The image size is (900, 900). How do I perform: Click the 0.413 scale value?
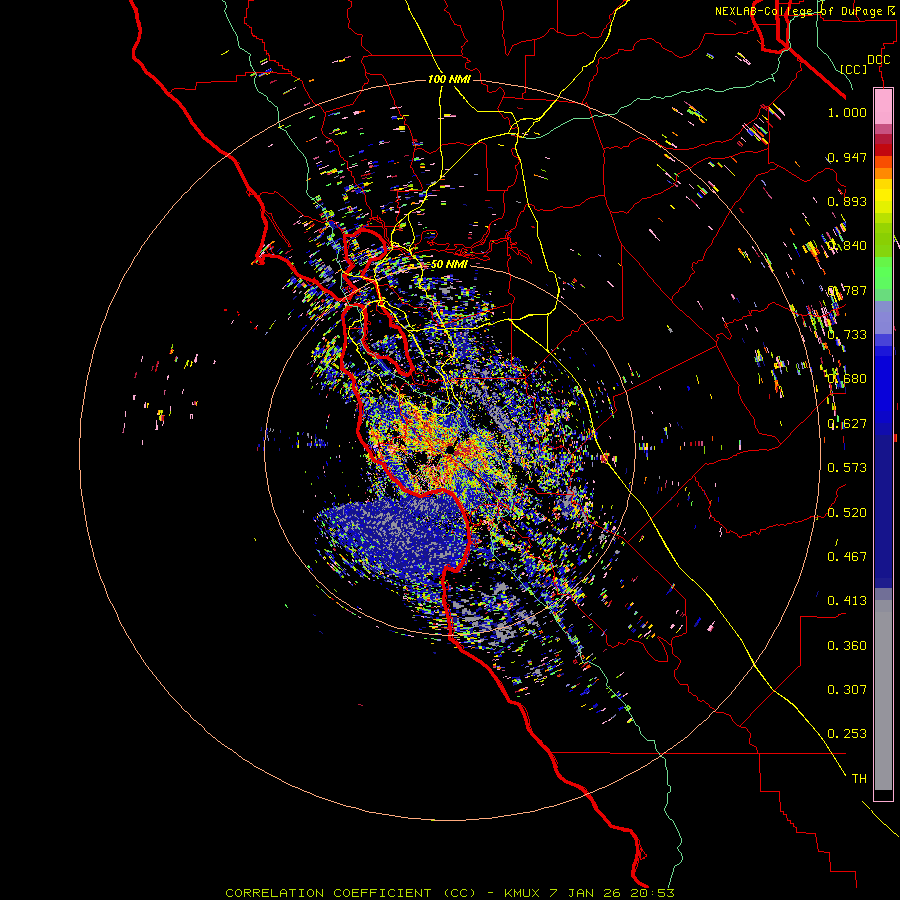pos(847,601)
